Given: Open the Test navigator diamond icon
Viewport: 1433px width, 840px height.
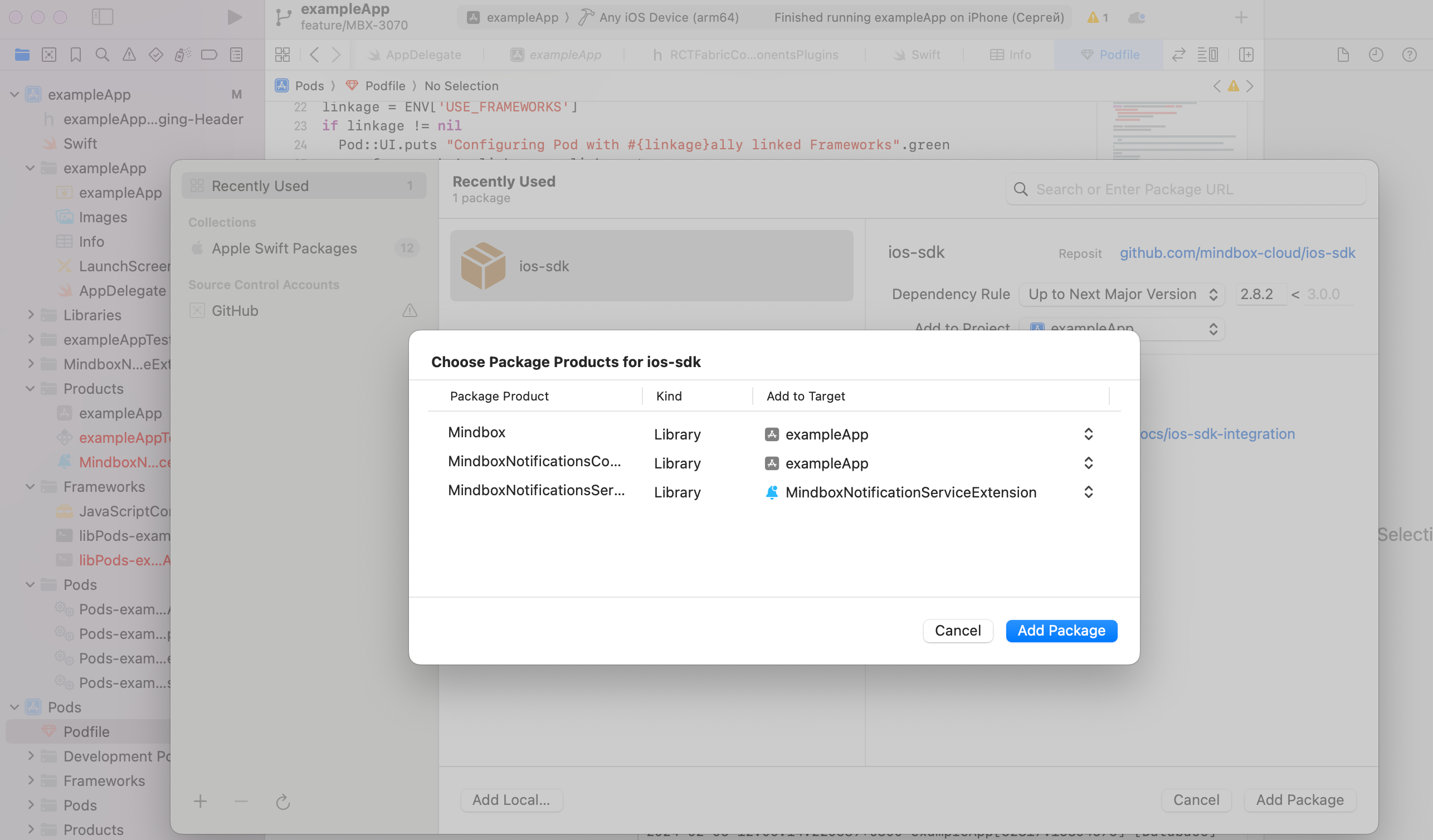Looking at the screenshot, I should click(156, 55).
